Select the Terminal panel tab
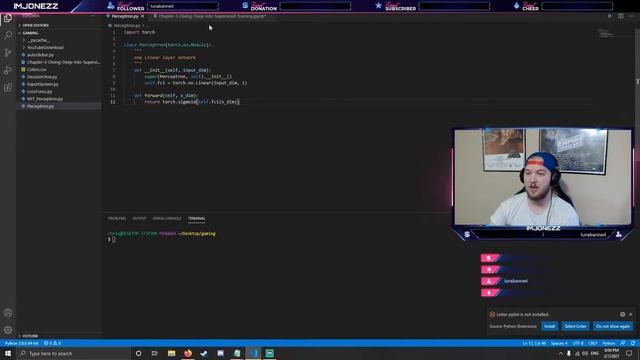This screenshot has height=360, width=640. 196,218
